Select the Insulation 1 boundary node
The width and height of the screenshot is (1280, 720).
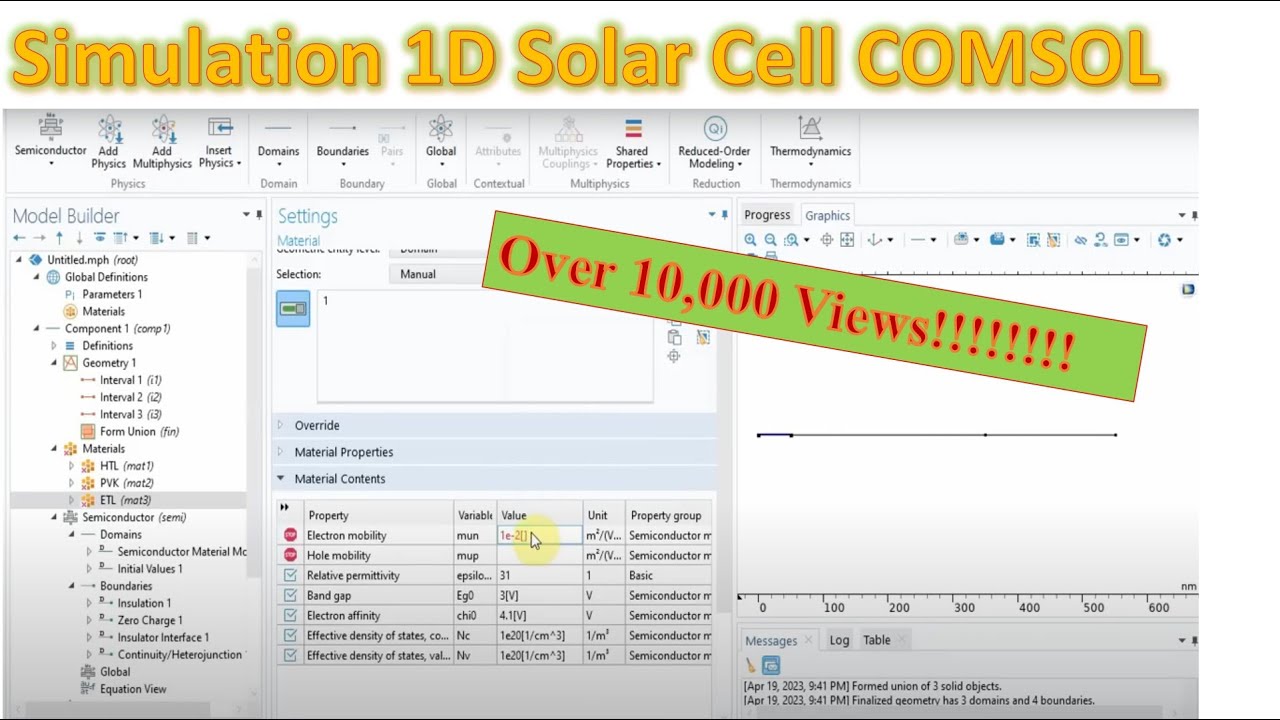144,603
